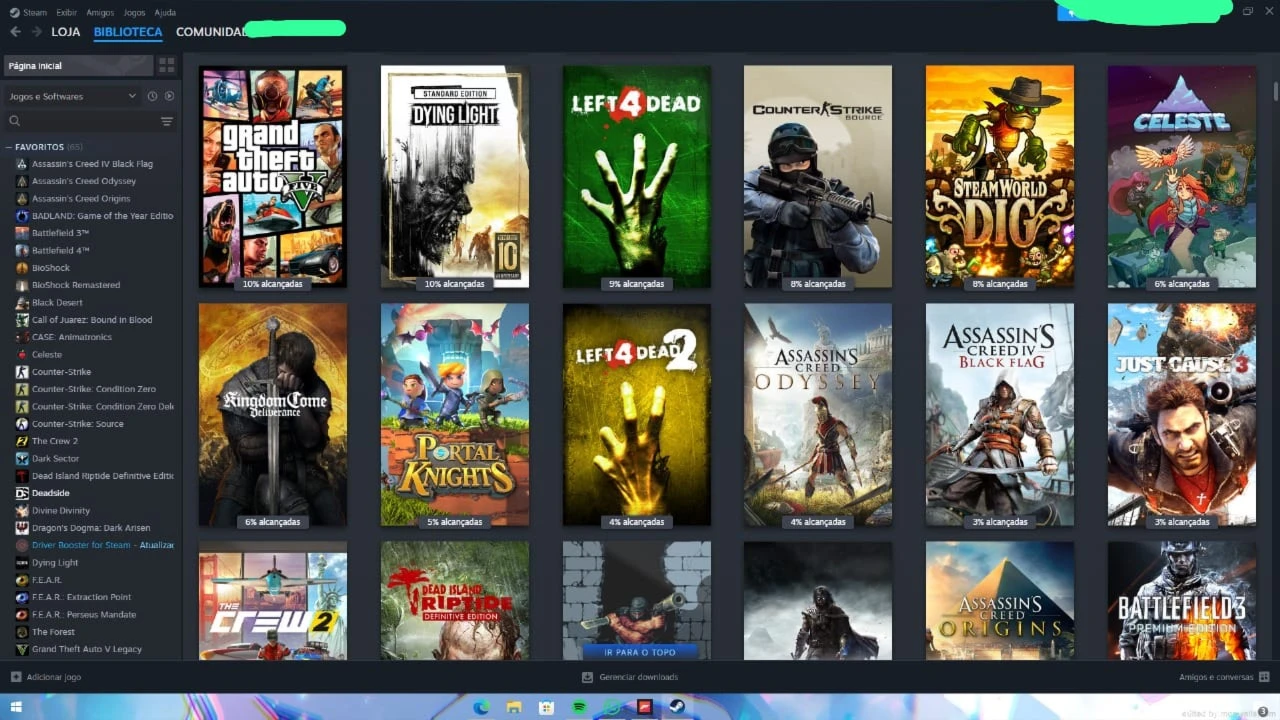Select Counter-Strike: Condition Zero in sidebar
Screen dimensions: 1280x720
click(x=93, y=389)
